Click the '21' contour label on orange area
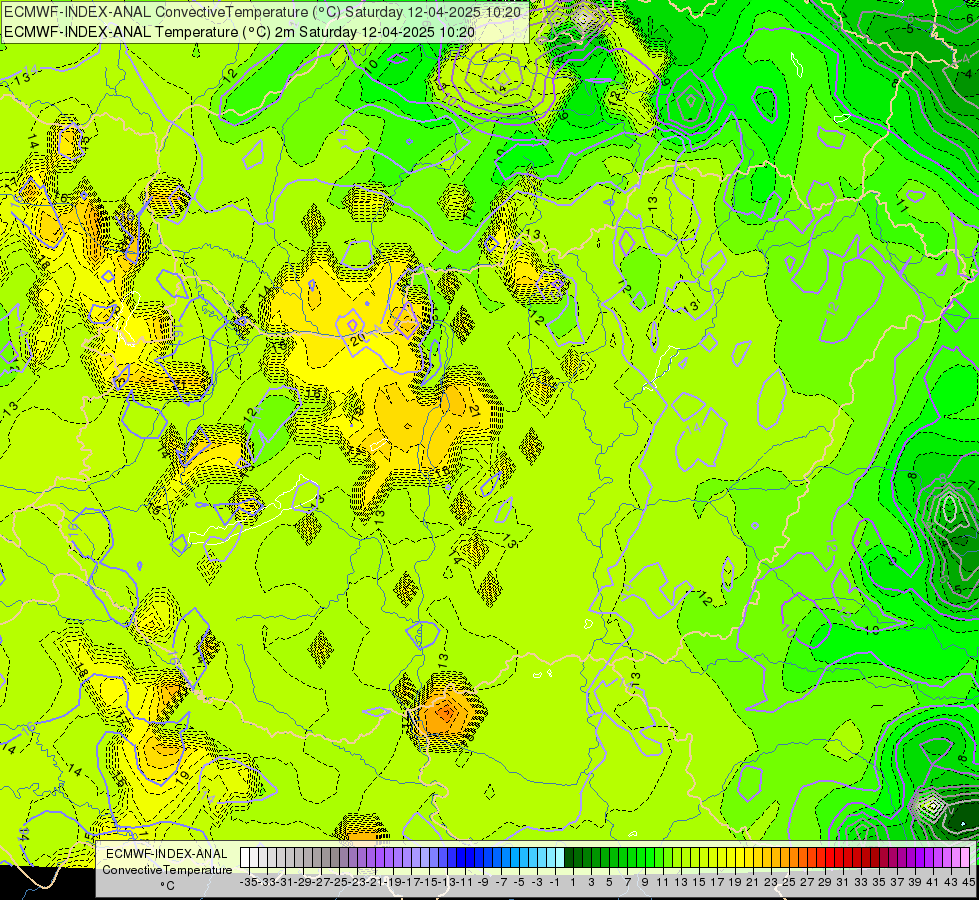The image size is (979, 900). (475, 410)
